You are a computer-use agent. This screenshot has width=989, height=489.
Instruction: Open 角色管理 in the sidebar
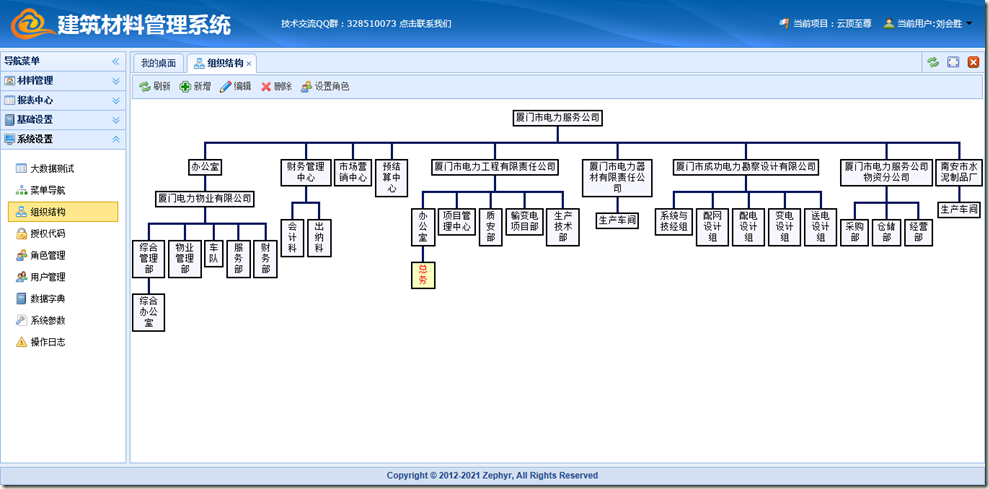pyautogui.click(x=47, y=255)
